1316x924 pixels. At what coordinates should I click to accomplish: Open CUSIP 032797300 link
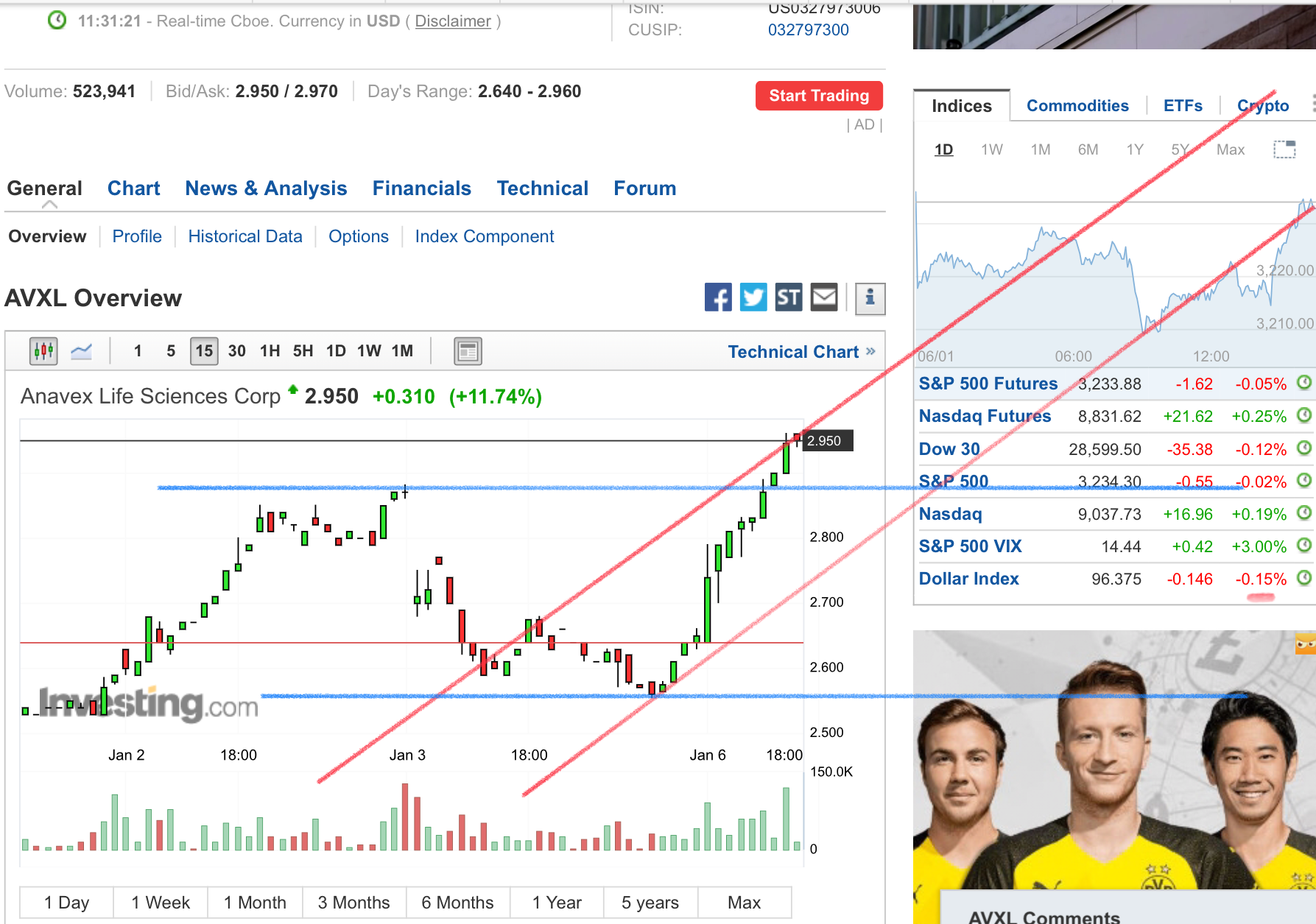point(808,30)
